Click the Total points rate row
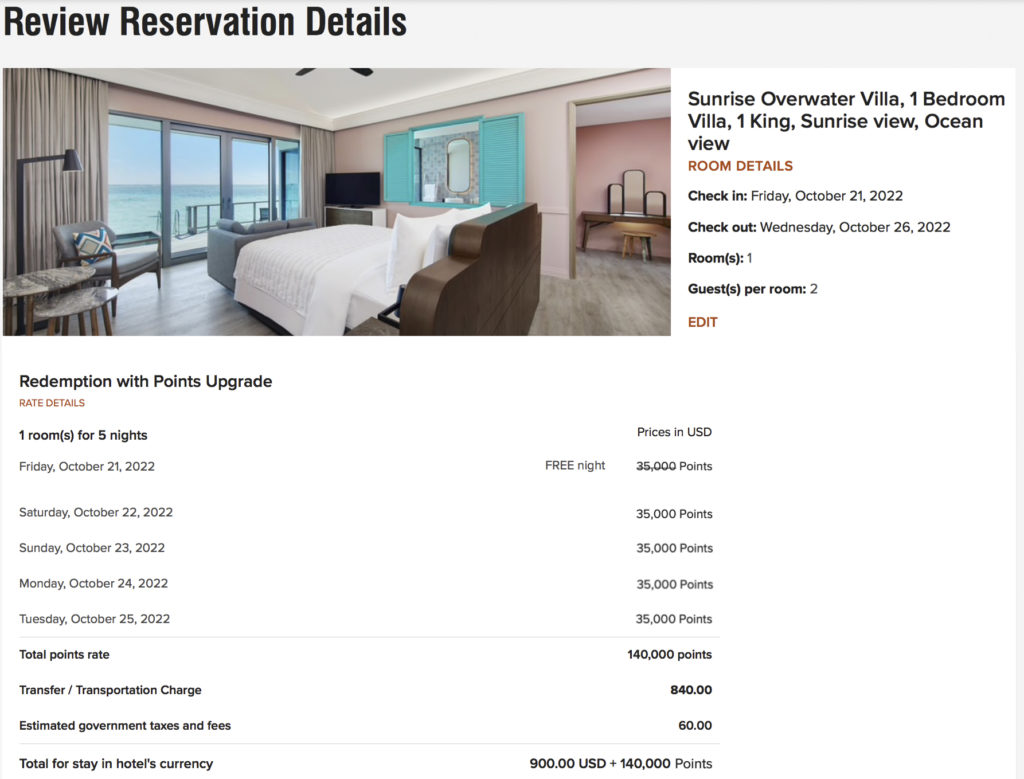This screenshot has height=779, width=1024. click(64, 654)
